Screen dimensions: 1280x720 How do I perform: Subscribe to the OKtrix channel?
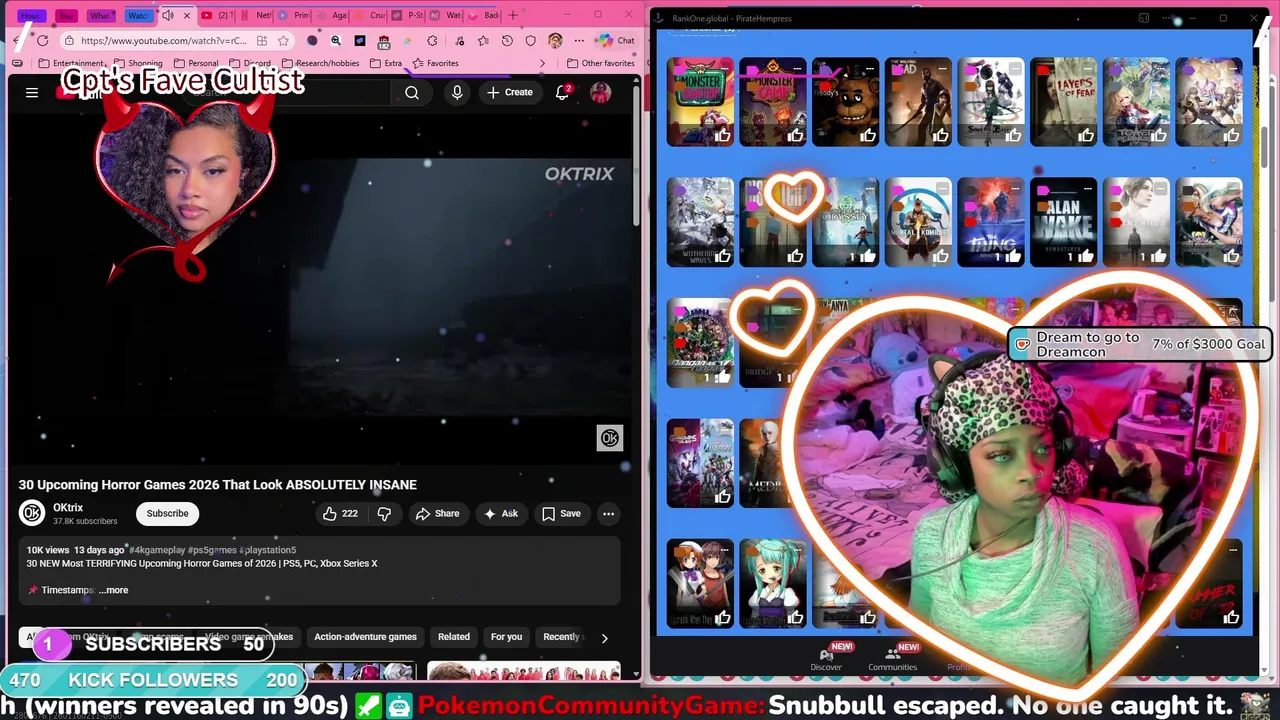click(x=167, y=513)
